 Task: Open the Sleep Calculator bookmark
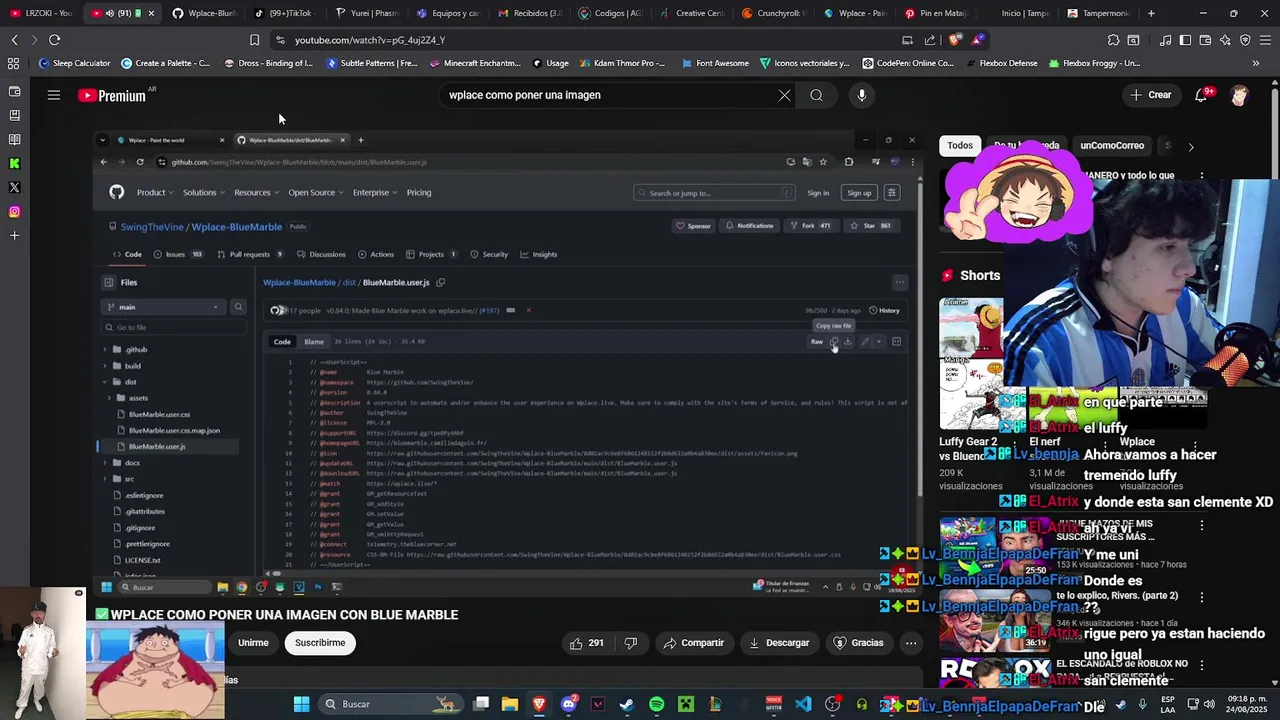pyautogui.click(x=74, y=63)
